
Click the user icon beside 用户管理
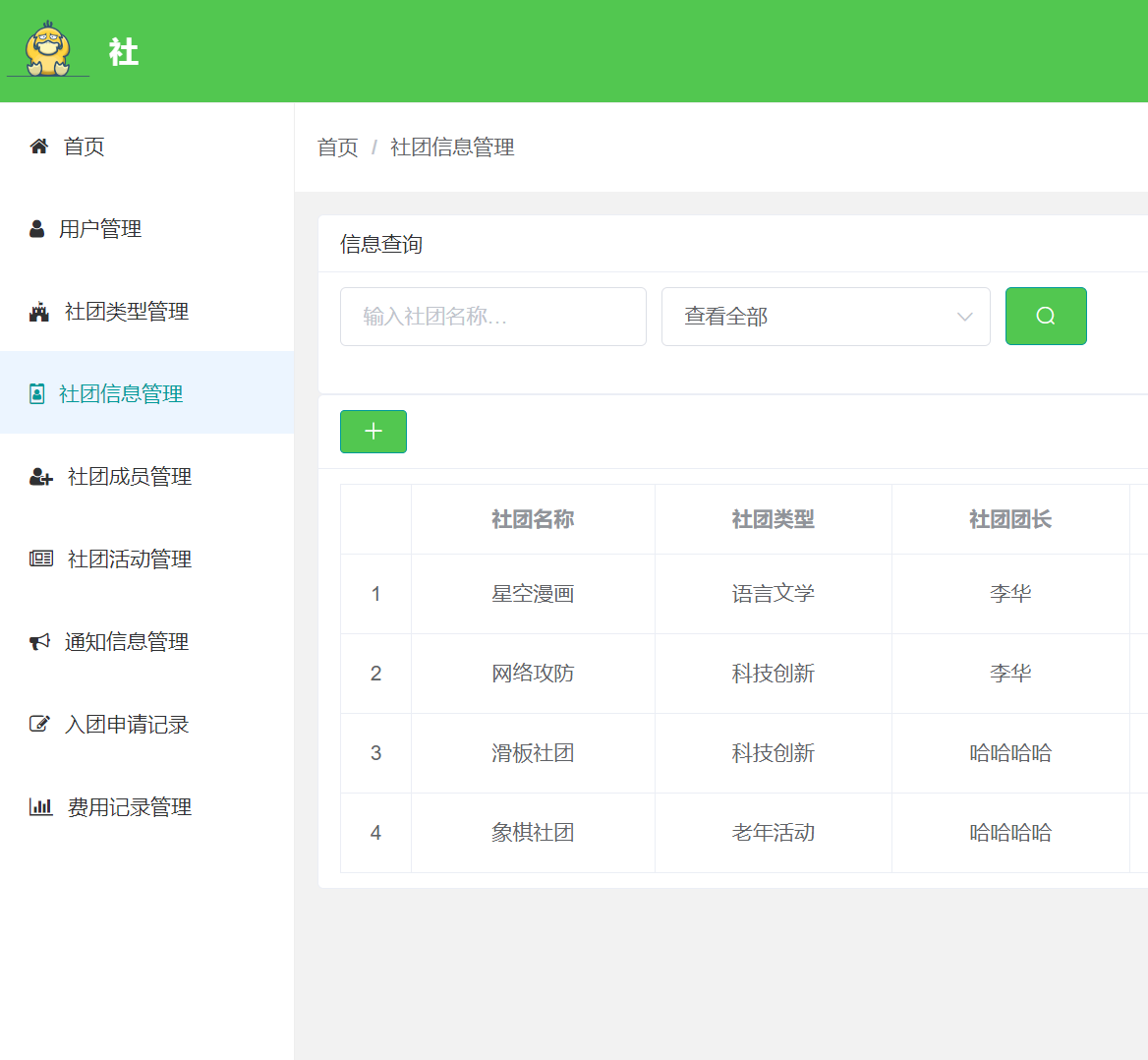tap(36, 229)
